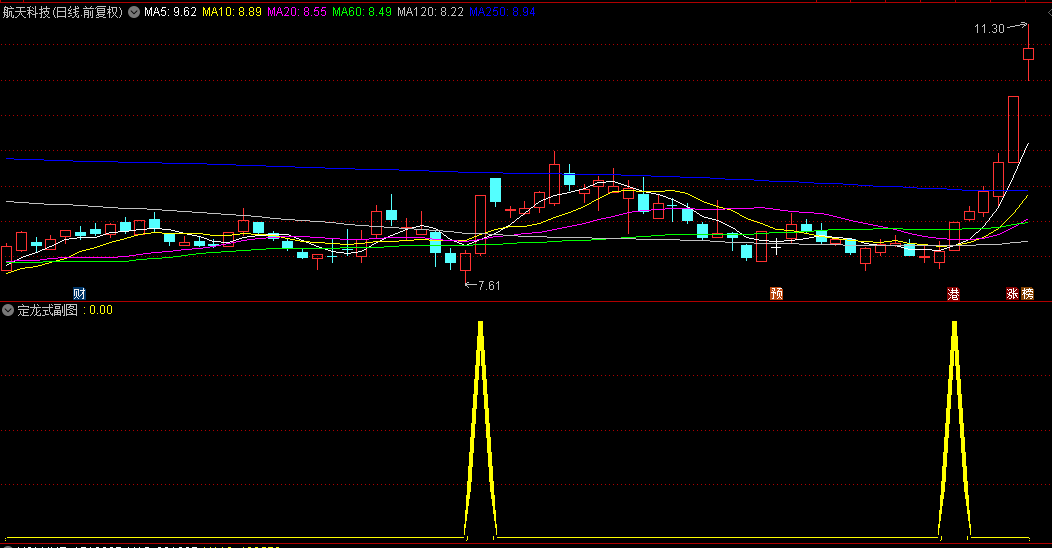Click the 0.00 indicator value
The width and height of the screenshot is (1052, 548).
(101, 310)
